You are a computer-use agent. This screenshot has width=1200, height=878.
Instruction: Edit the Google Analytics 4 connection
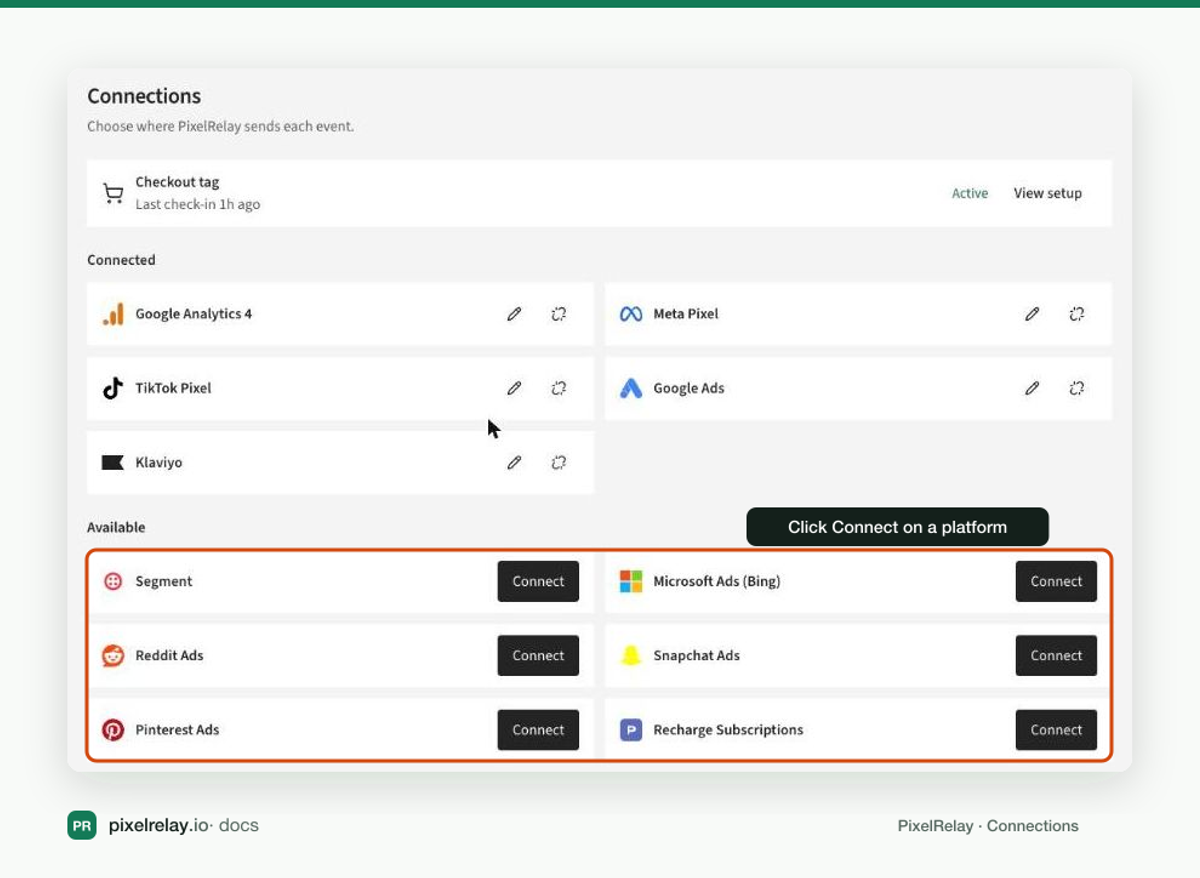(x=514, y=314)
